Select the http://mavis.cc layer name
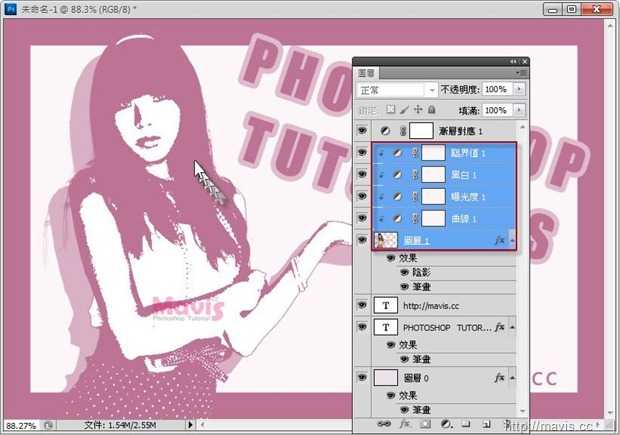Screen dimensions: 620x435 431,306
